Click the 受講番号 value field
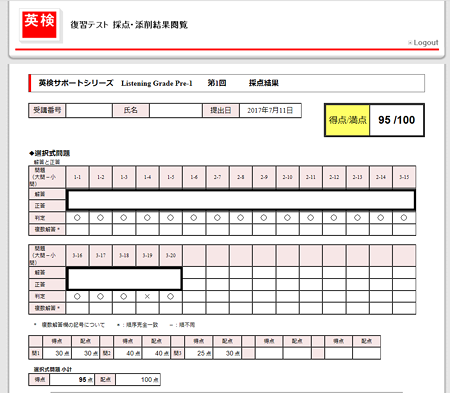The width and height of the screenshot is (450, 393). coord(89,110)
